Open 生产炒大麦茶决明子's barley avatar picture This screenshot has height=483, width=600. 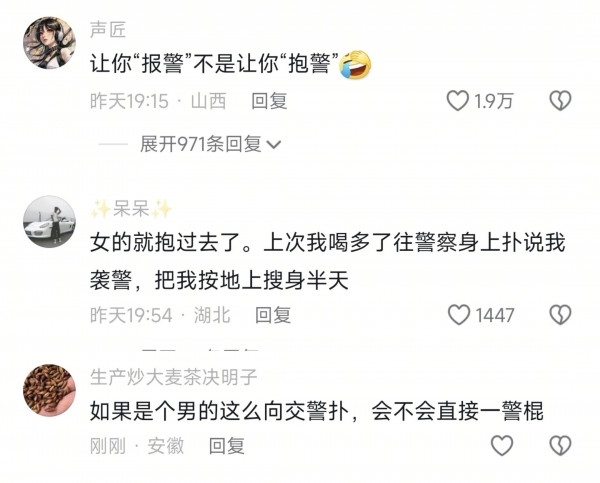(x=49, y=390)
